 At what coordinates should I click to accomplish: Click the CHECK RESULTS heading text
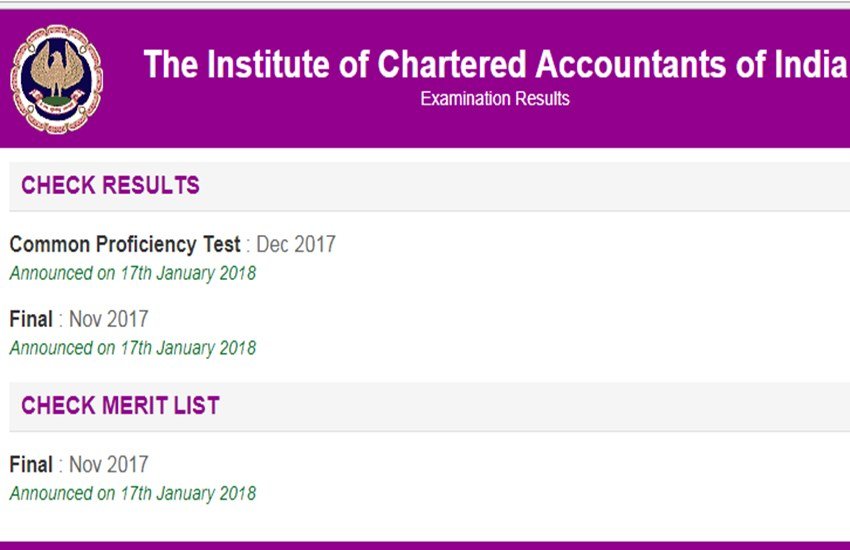(x=110, y=186)
